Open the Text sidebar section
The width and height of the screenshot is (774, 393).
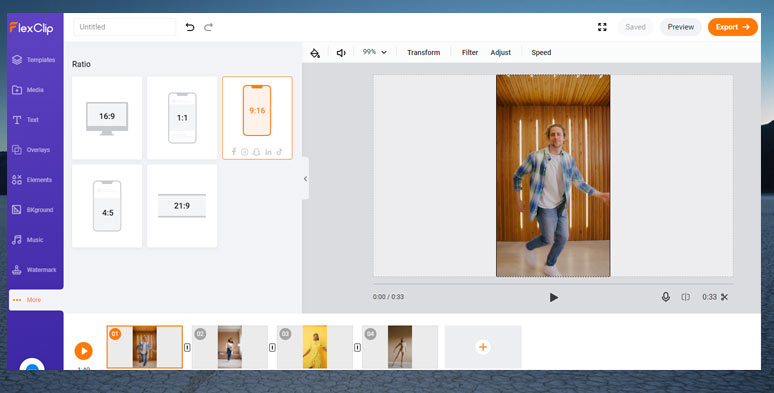(x=26, y=120)
